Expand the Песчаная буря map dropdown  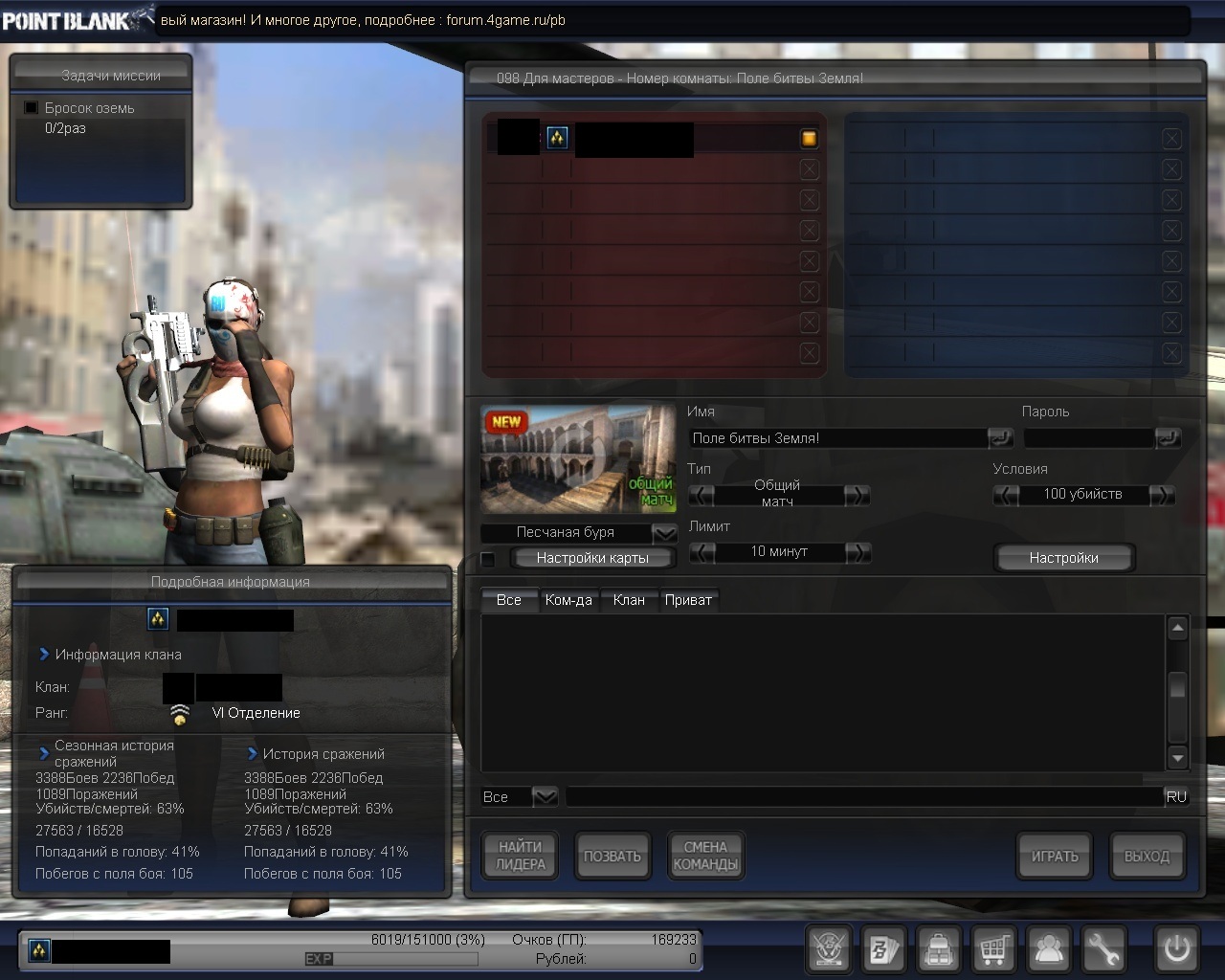point(664,533)
